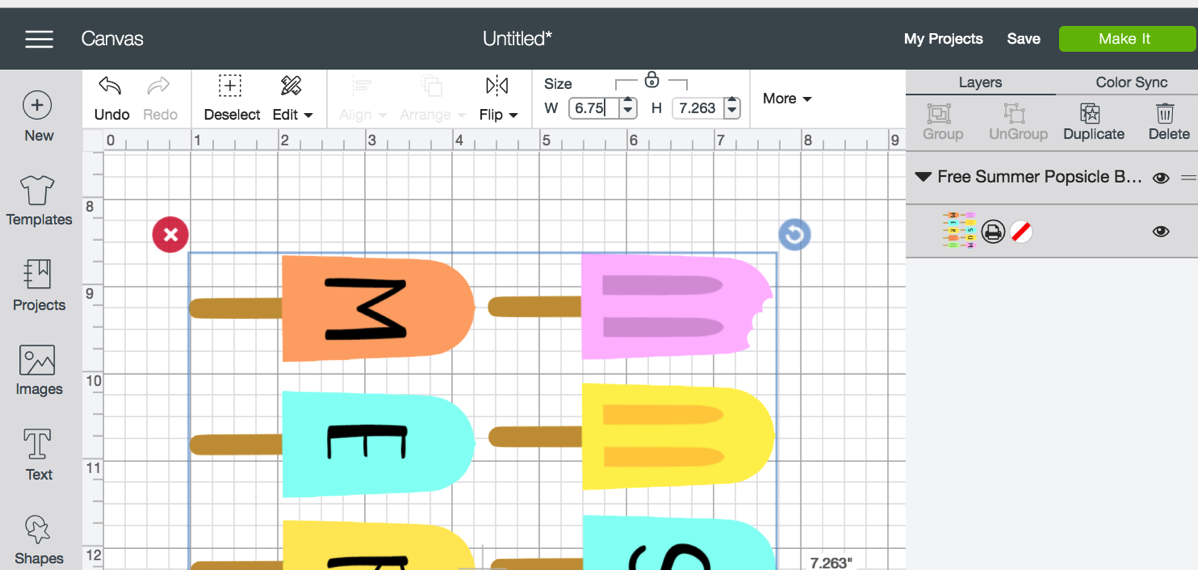Click the width input field
1198x570 pixels.
[x=594, y=108]
